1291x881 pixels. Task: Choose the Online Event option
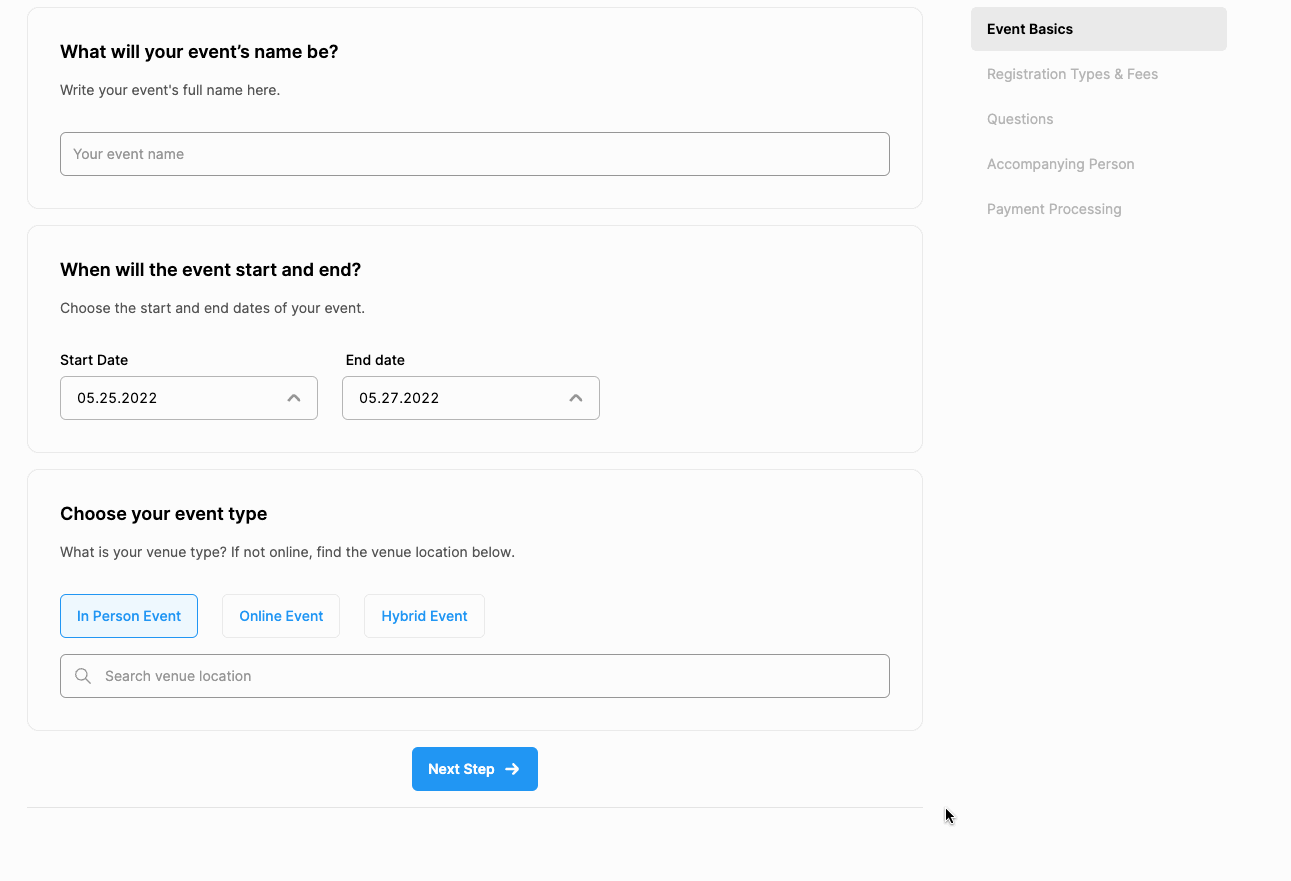(x=281, y=616)
